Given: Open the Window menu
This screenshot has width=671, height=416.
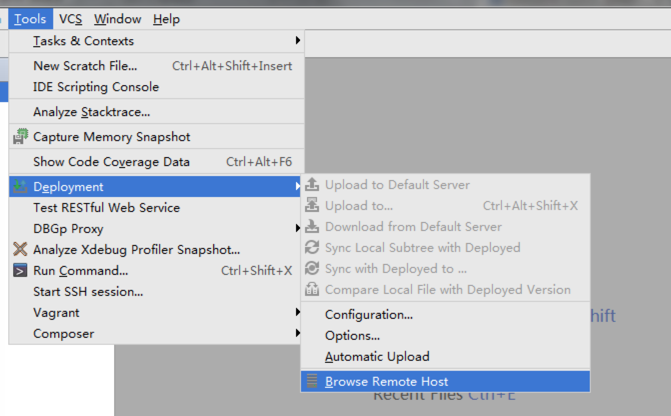Looking at the screenshot, I should [x=118, y=19].
